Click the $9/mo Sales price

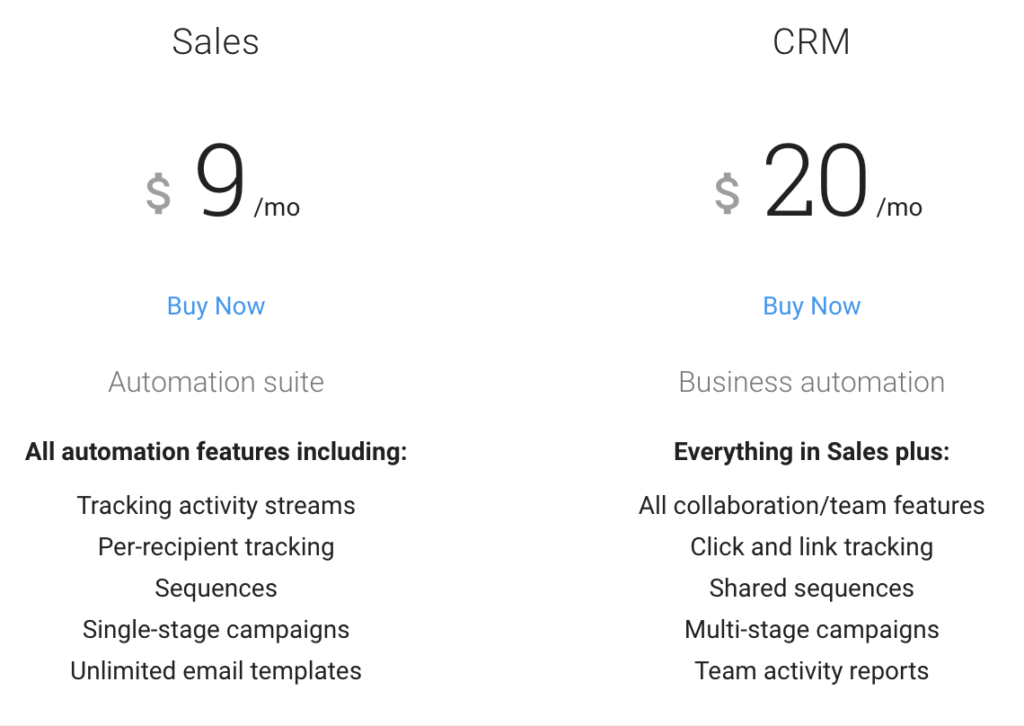[x=223, y=181]
